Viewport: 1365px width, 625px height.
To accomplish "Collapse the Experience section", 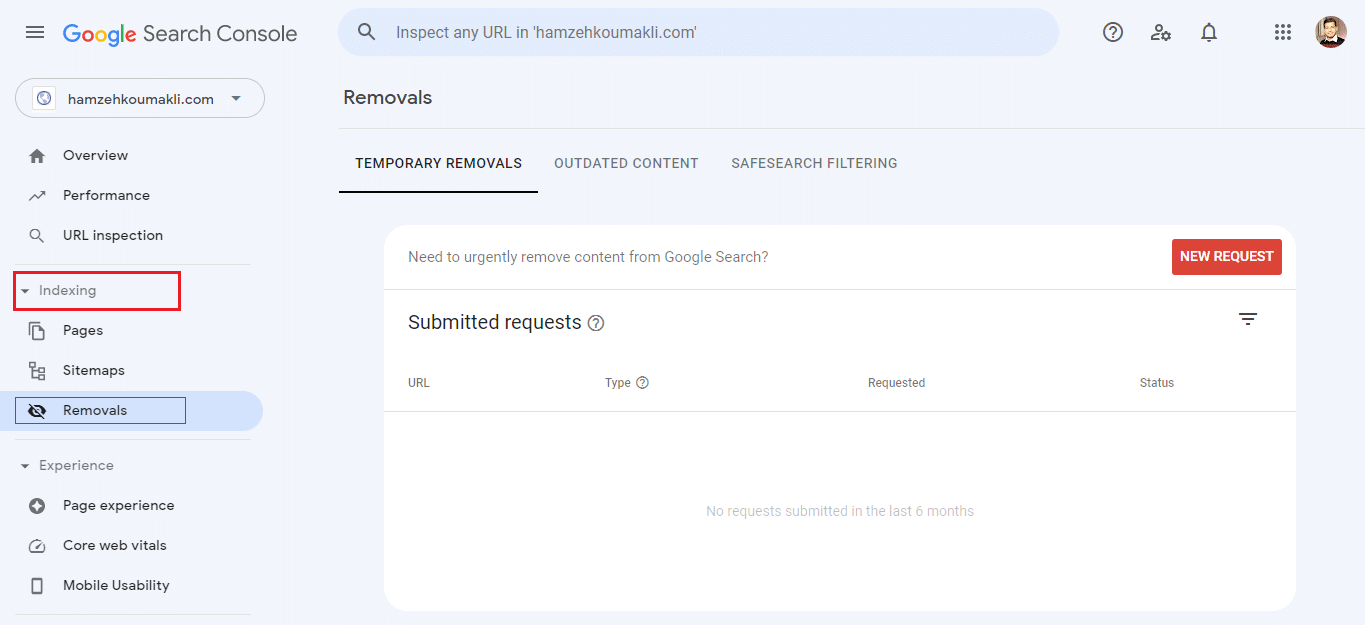I will click(x=25, y=466).
